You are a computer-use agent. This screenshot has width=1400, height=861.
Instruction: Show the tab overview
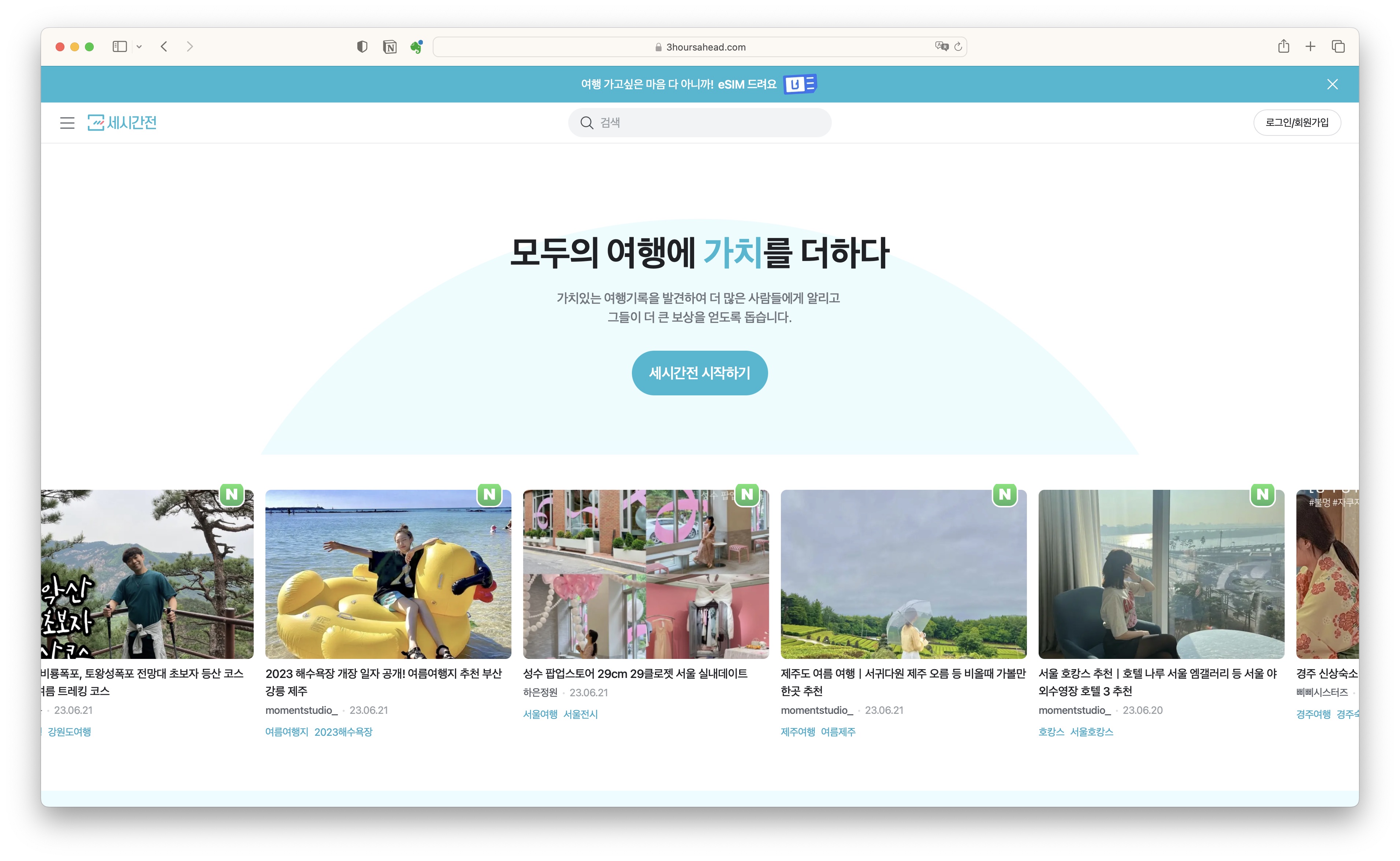(1338, 47)
